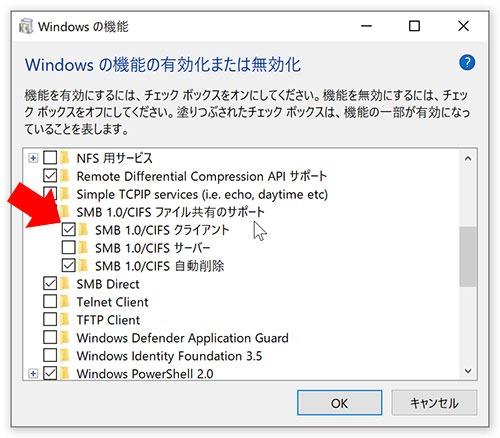Image resolution: width=500 pixels, height=438 pixels.
Task: Click the SMB Direct folder icon
Action: point(65,284)
